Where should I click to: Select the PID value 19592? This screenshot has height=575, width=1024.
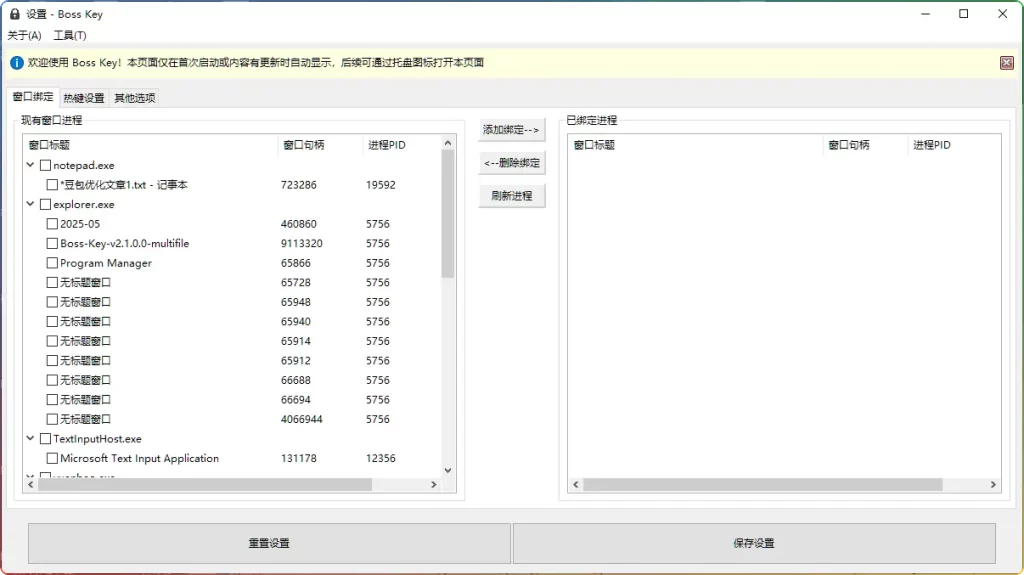[x=380, y=185]
